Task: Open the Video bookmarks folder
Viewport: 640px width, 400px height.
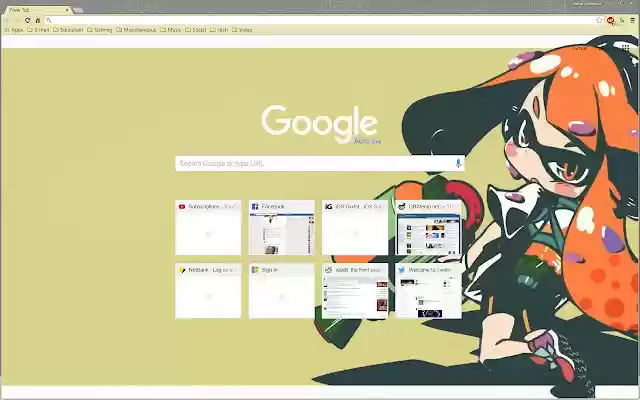Action: [x=242, y=30]
